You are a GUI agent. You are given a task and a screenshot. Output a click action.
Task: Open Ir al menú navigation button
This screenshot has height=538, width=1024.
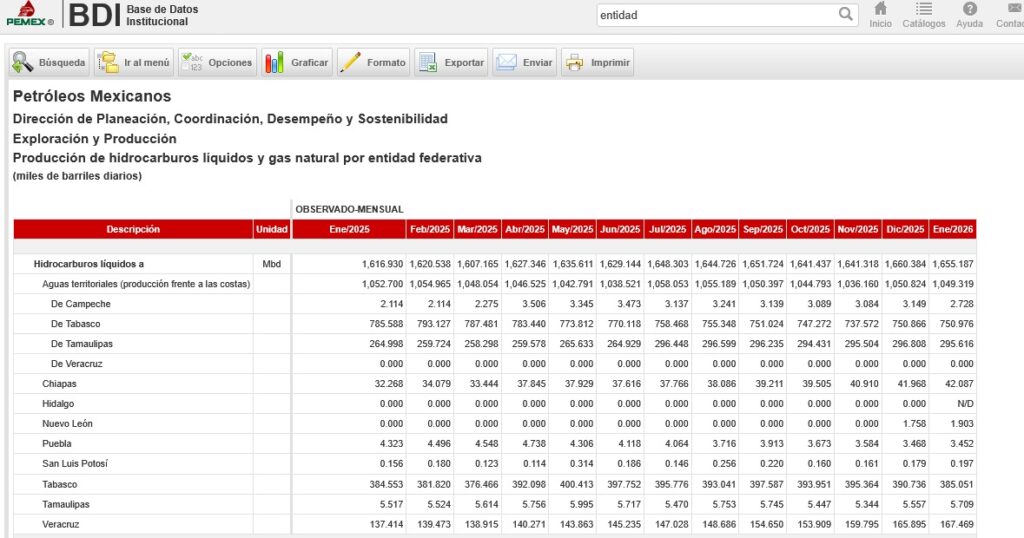pos(134,62)
